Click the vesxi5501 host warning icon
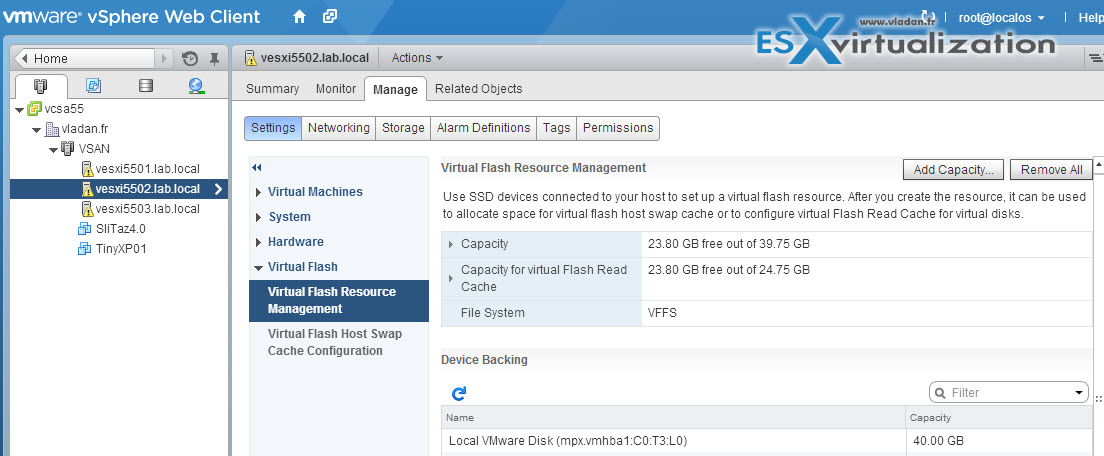The width and height of the screenshot is (1104, 456). pos(87,169)
